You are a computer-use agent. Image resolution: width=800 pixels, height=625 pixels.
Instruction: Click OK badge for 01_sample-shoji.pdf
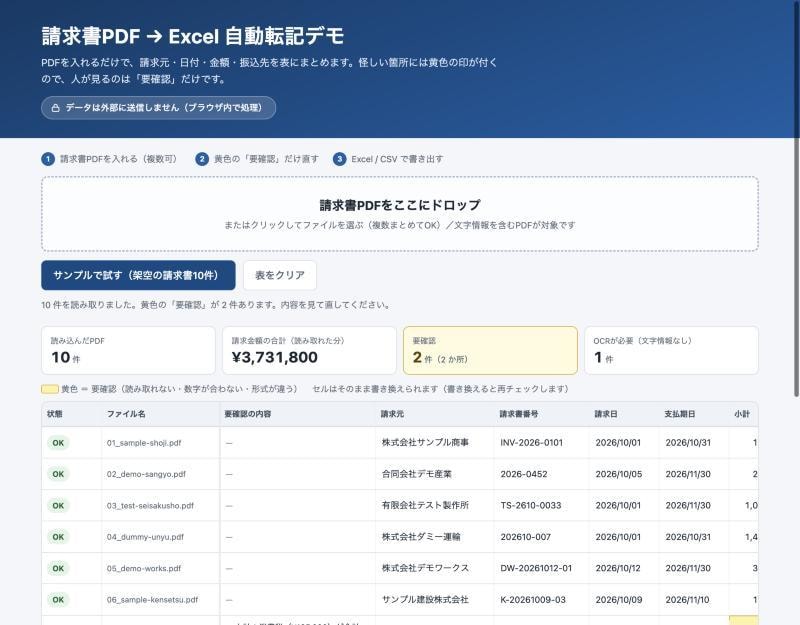tap(58, 443)
